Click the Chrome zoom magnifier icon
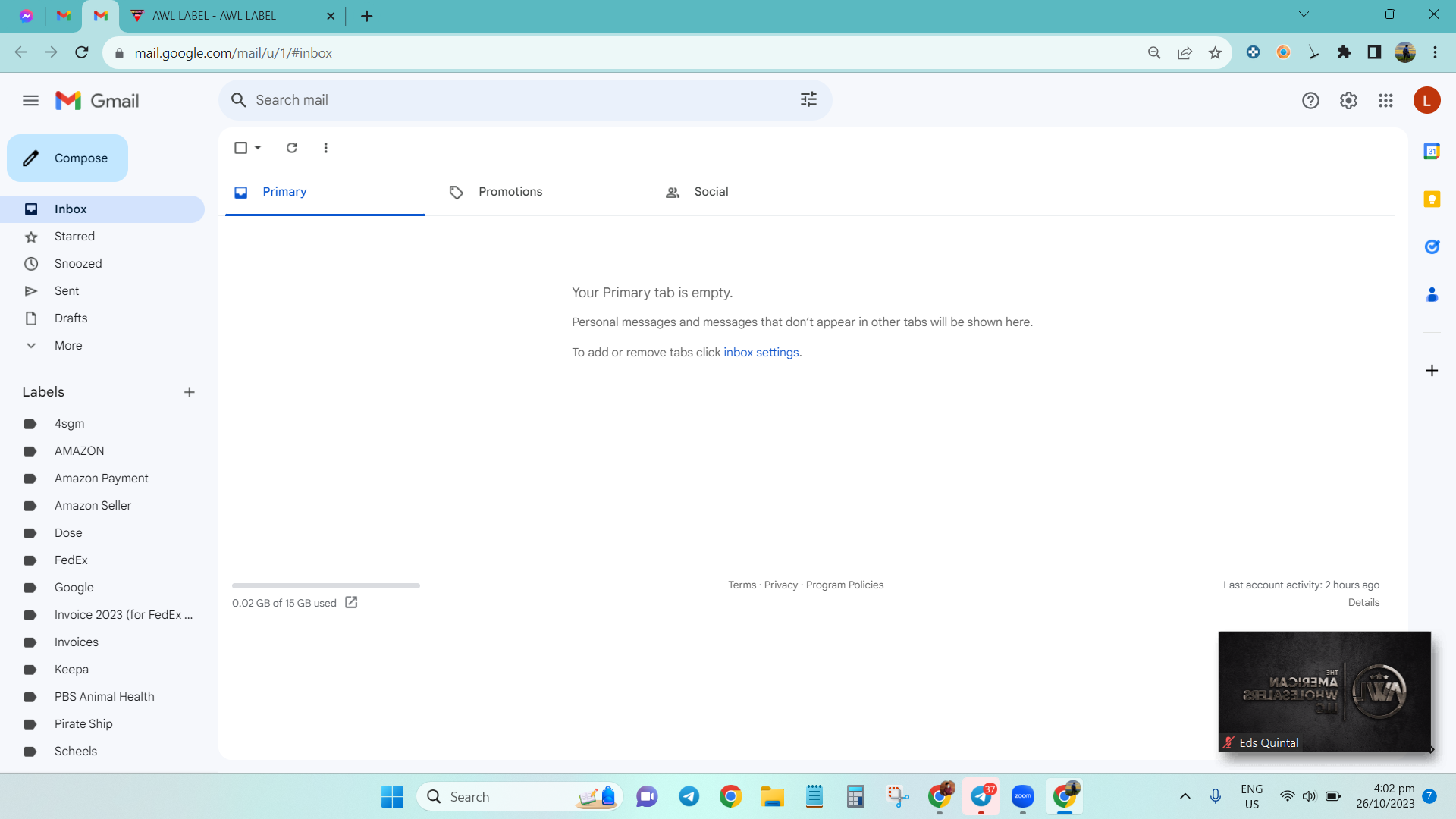This screenshot has width=1456, height=819. 1154,53
